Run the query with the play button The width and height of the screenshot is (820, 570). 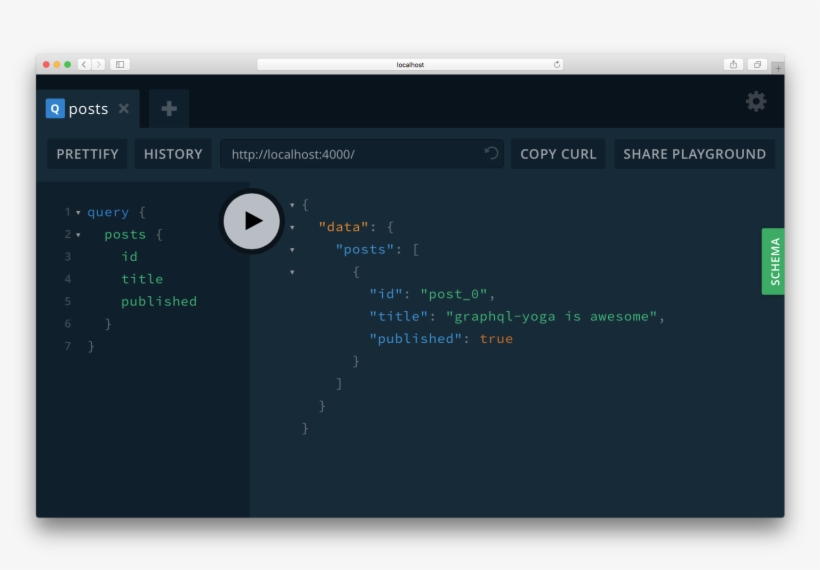click(252, 221)
